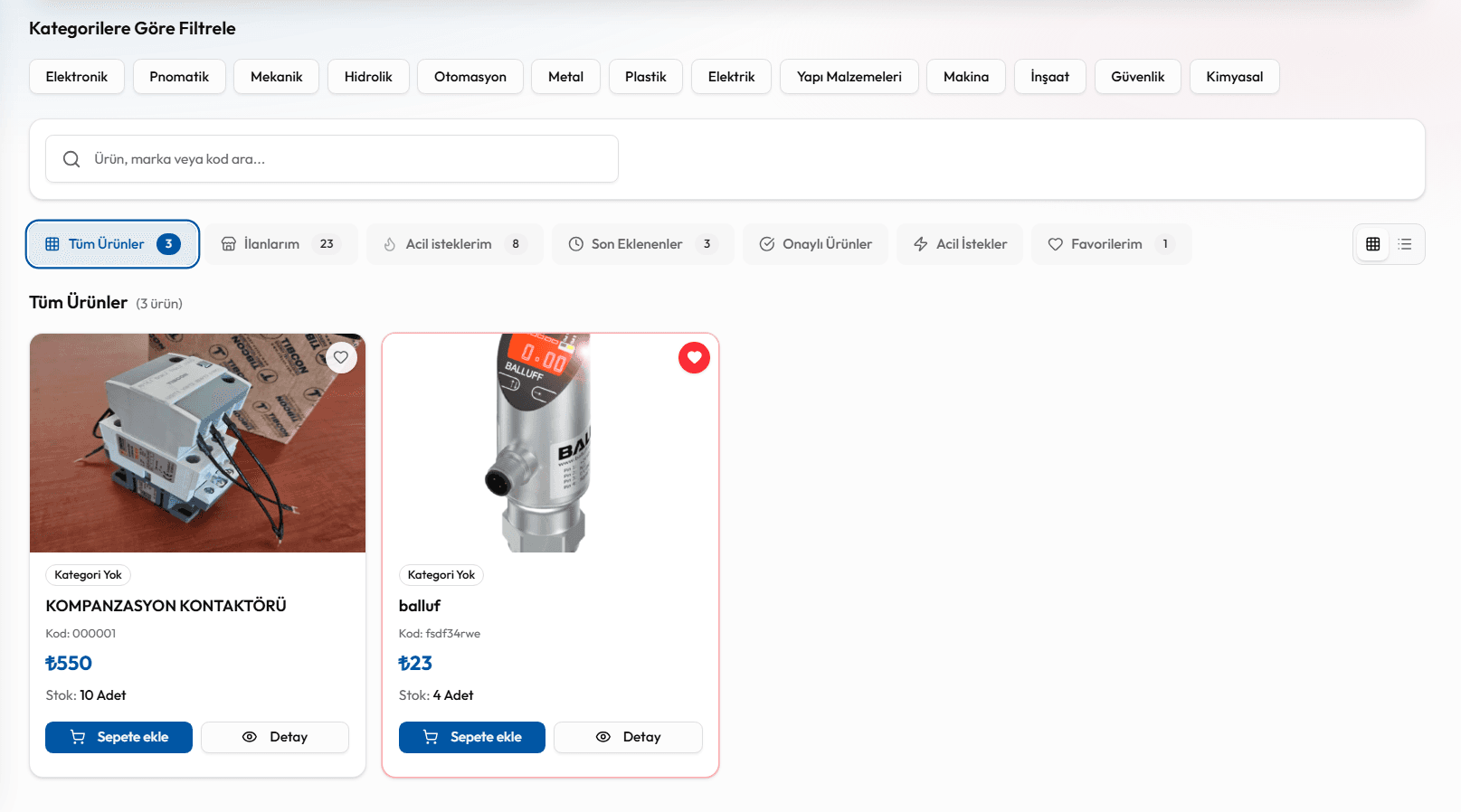The image size is (1461, 812).
Task: Open the İlanlarım tab
Action: pyautogui.click(x=281, y=244)
